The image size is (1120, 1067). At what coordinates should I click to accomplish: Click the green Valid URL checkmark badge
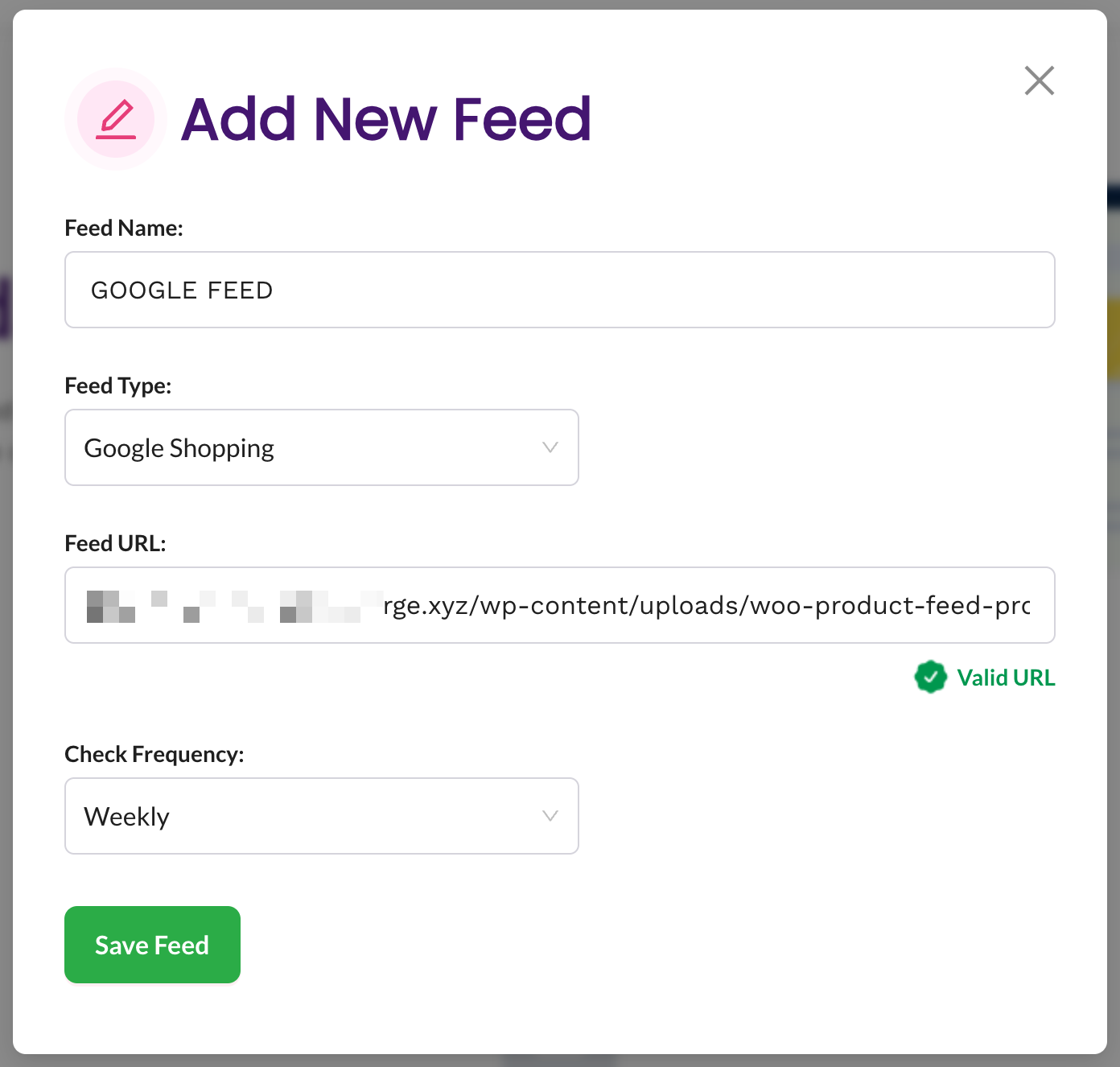point(931,677)
